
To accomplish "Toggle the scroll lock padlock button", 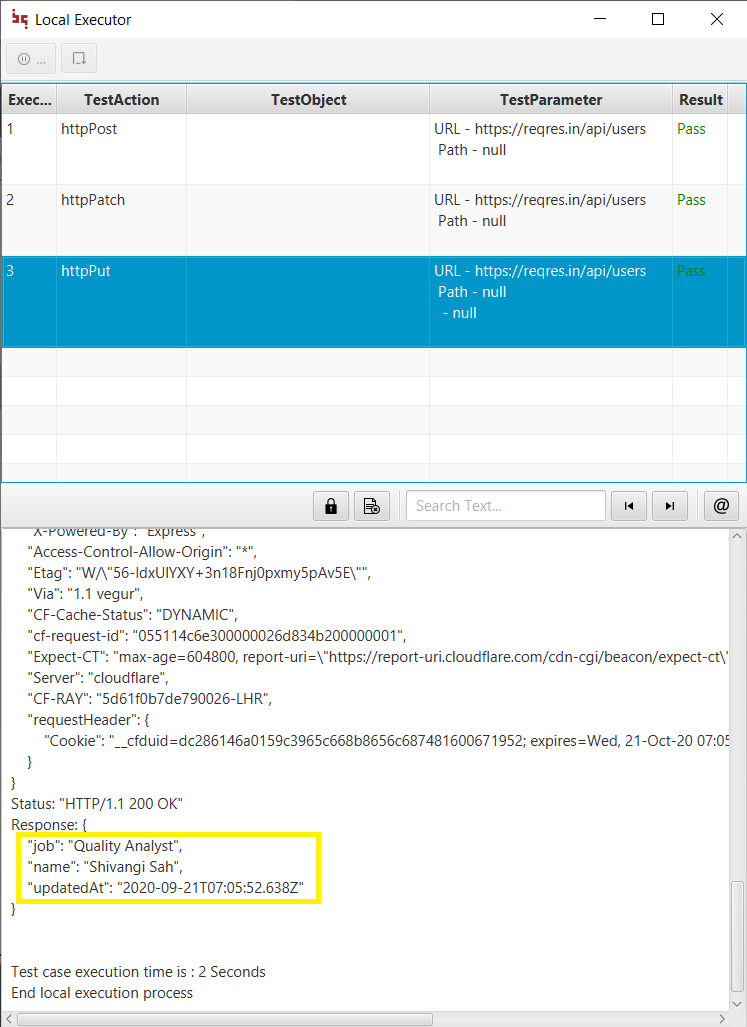I will coord(331,506).
